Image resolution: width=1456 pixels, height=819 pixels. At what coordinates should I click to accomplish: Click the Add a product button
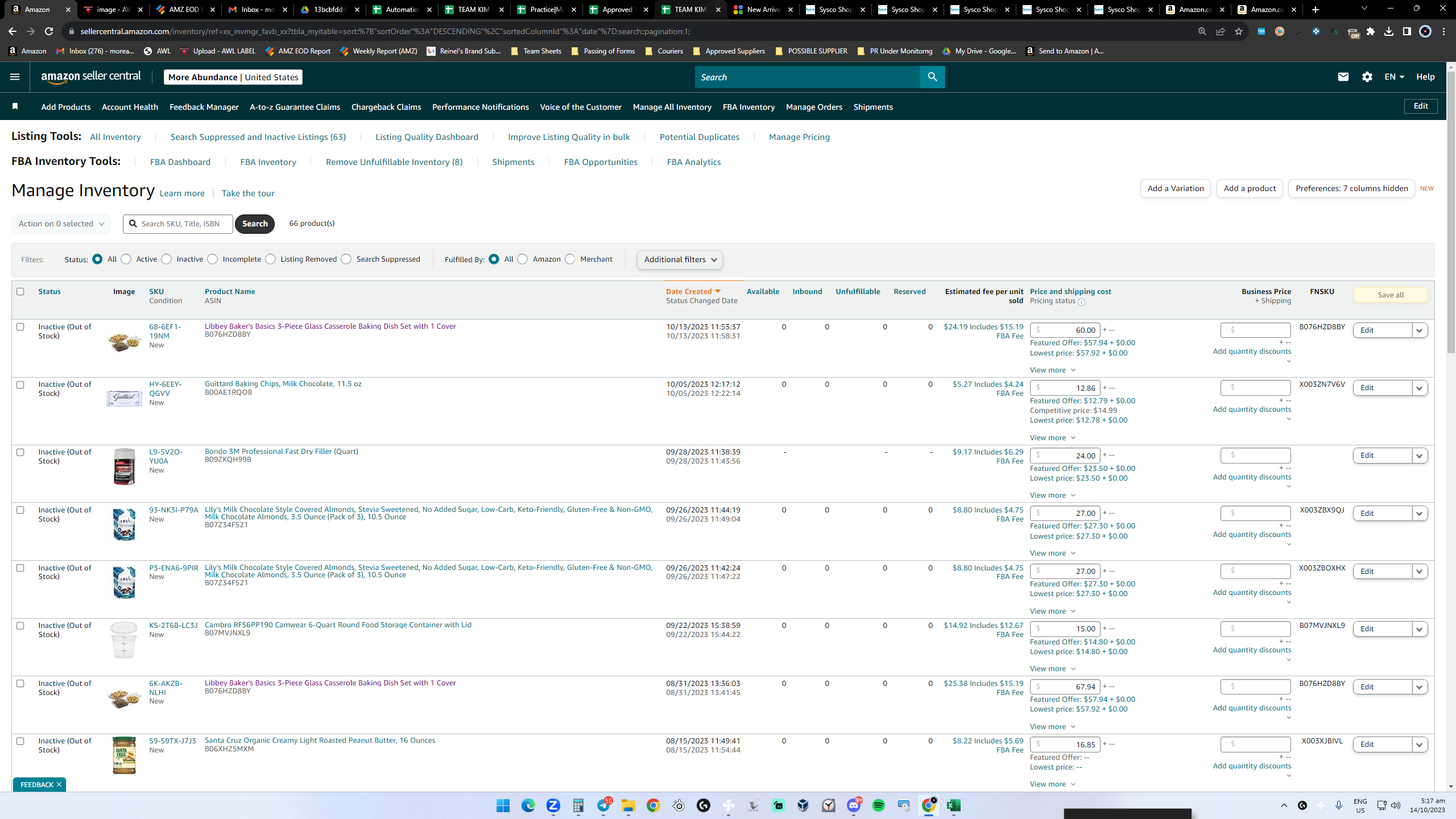click(x=1250, y=188)
